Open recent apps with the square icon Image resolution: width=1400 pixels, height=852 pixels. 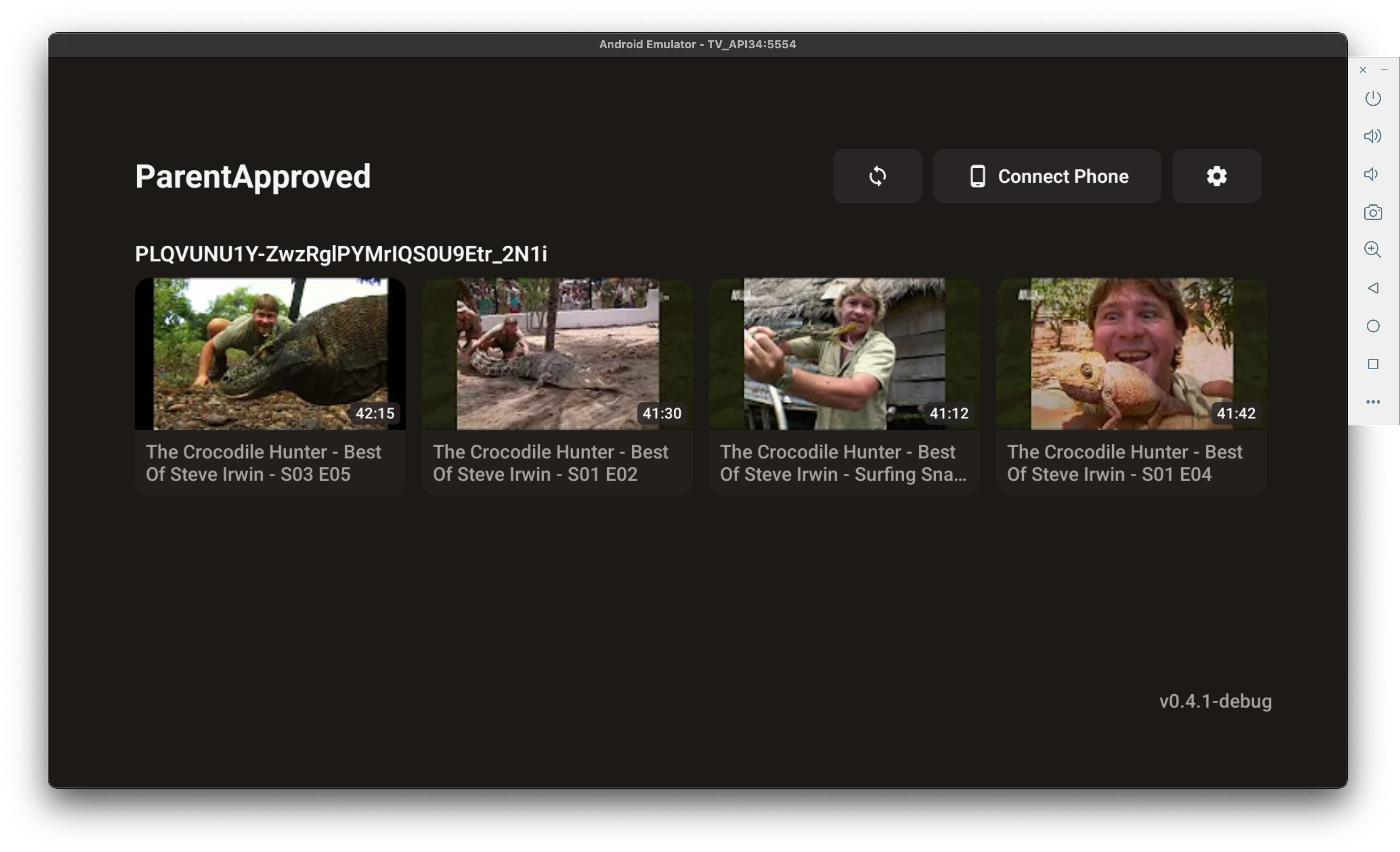(x=1373, y=364)
